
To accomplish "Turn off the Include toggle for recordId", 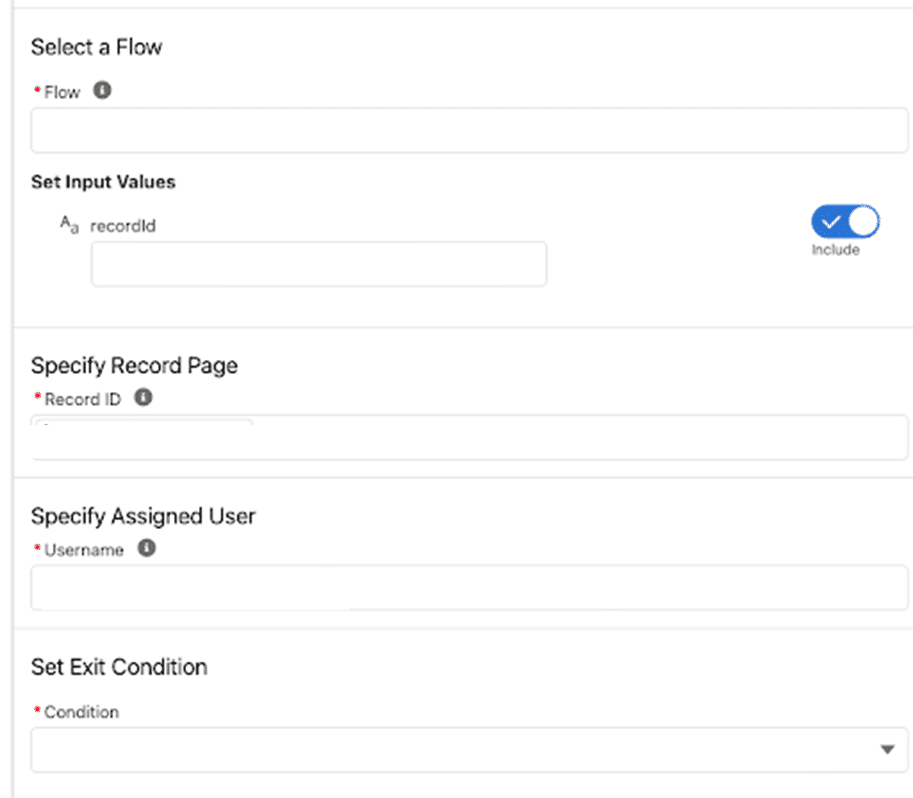I will [x=845, y=222].
